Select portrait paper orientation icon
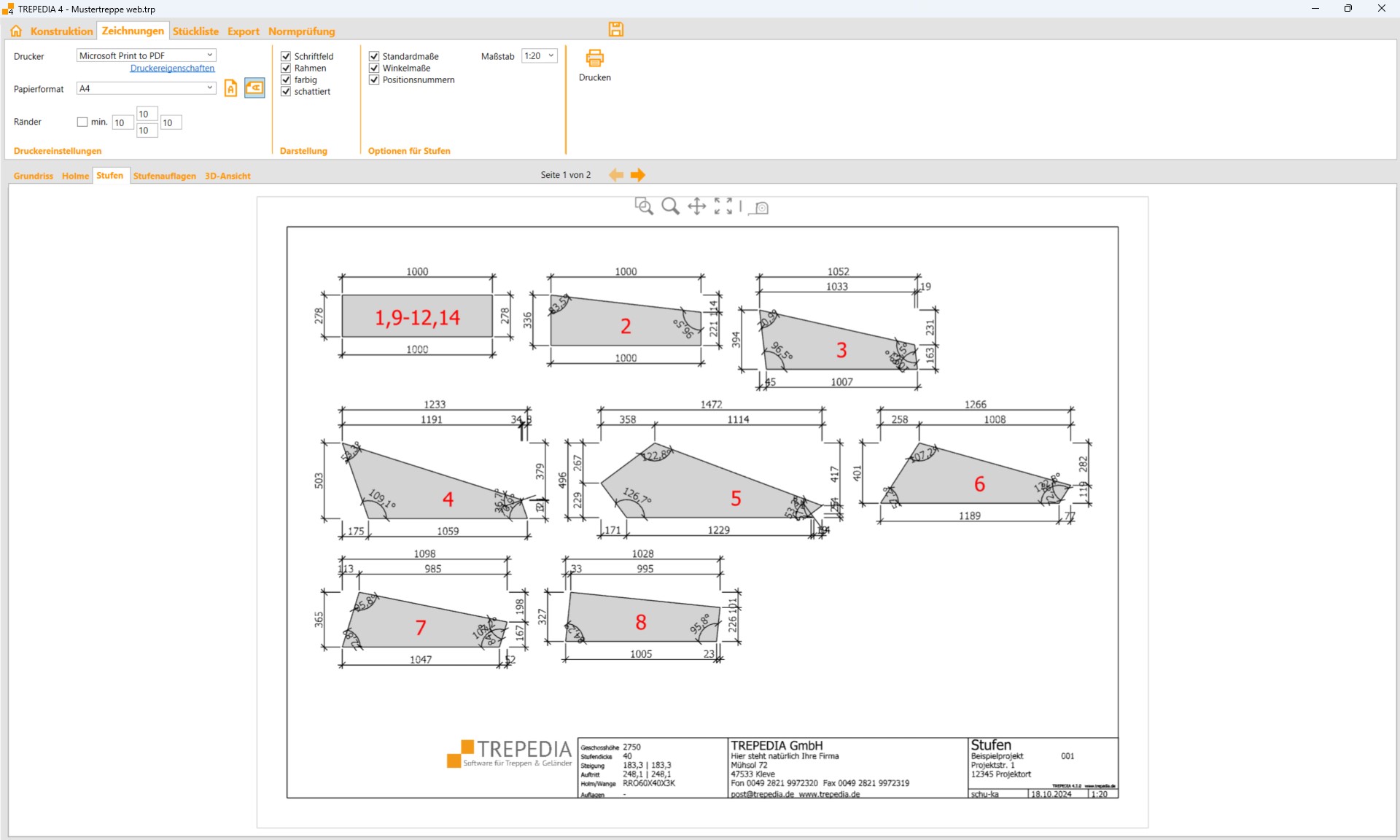This screenshot has height=840, width=1400. 230,88
